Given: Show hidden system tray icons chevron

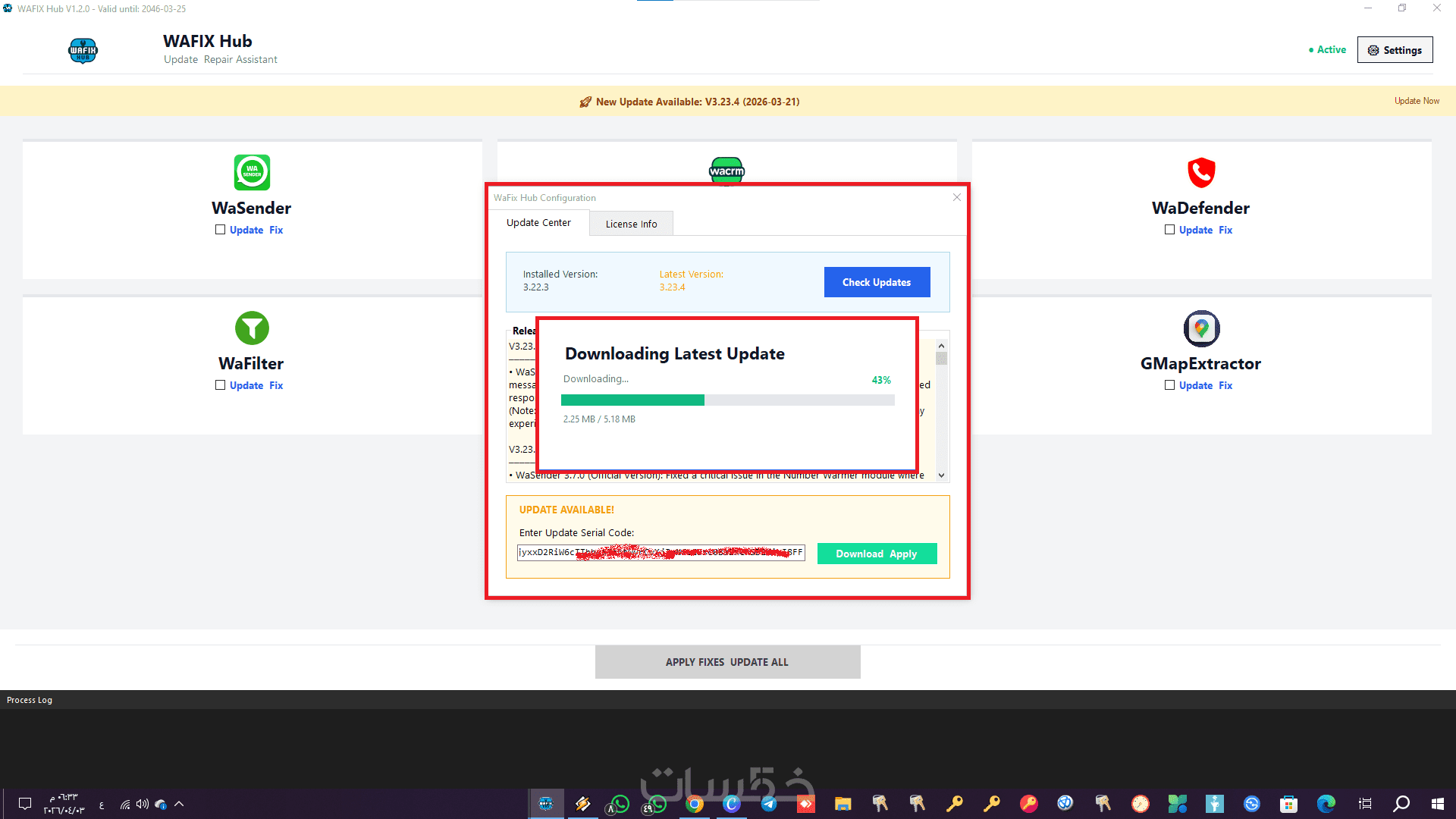Looking at the screenshot, I should pyautogui.click(x=179, y=804).
